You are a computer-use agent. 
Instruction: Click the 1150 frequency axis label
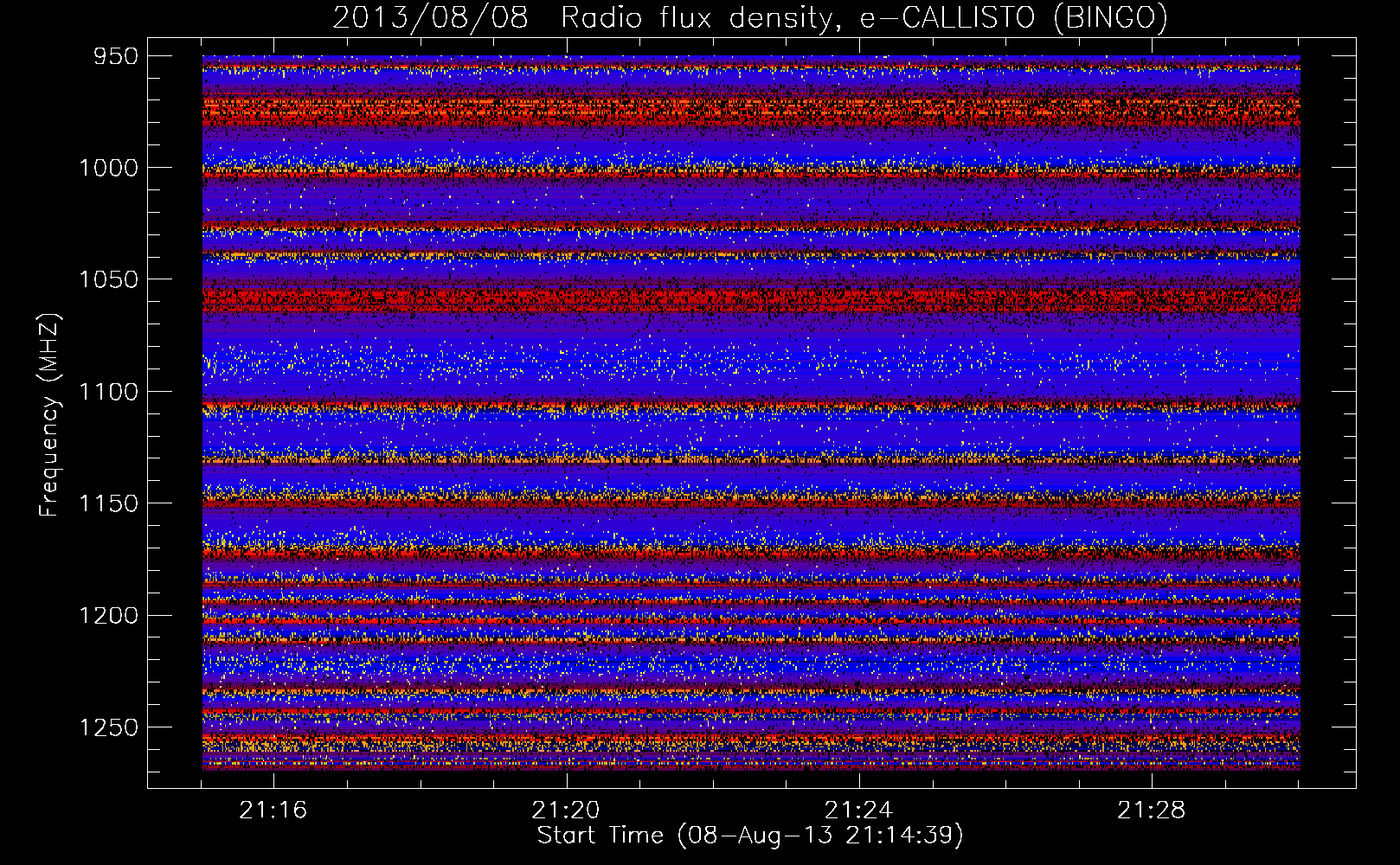click(x=108, y=503)
